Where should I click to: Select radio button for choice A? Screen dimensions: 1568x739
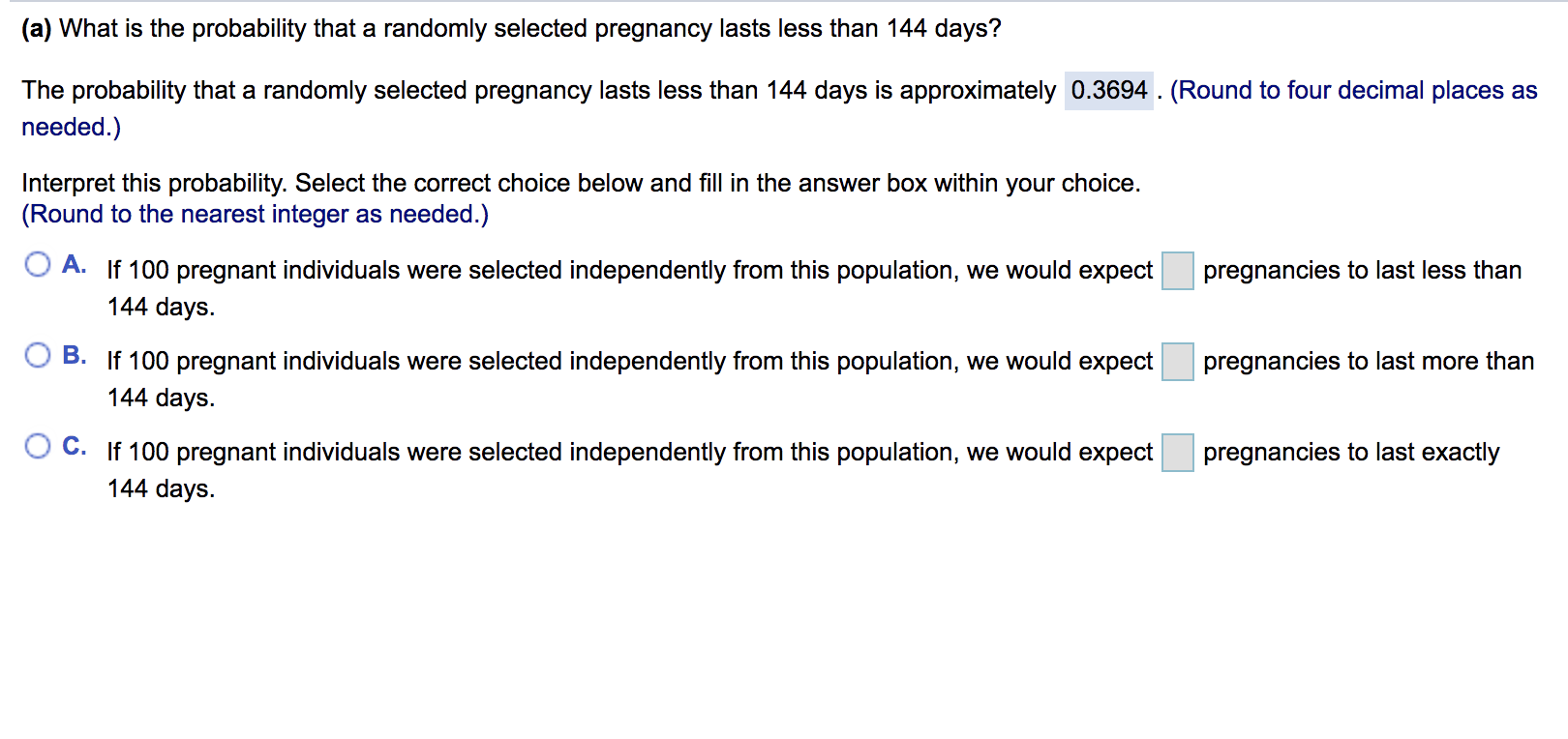[x=38, y=262]
